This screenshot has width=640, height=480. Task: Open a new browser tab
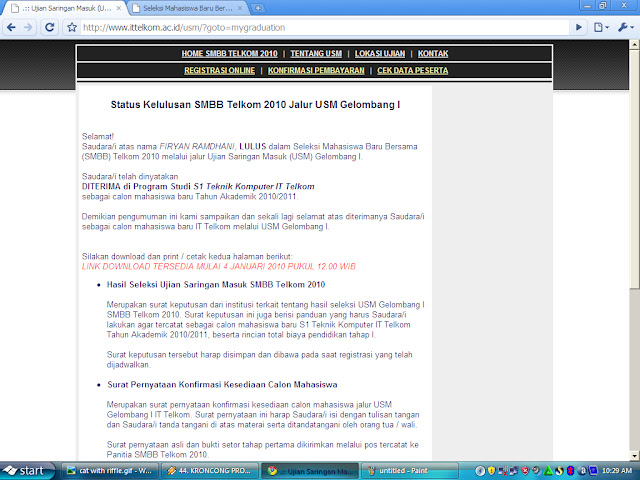pos(258,8)
